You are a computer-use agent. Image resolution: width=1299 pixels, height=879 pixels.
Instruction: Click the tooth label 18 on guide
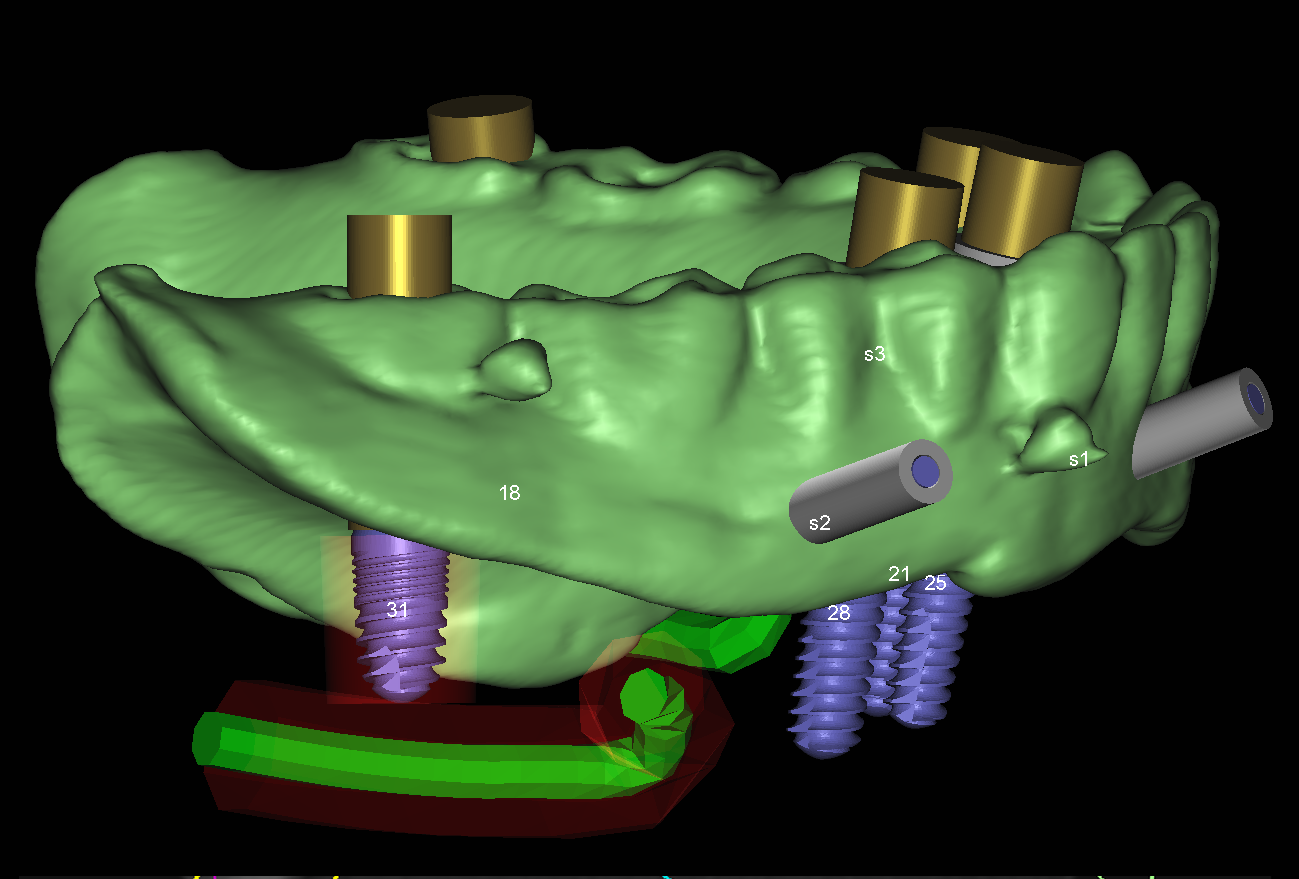click(x=509, y=492)
